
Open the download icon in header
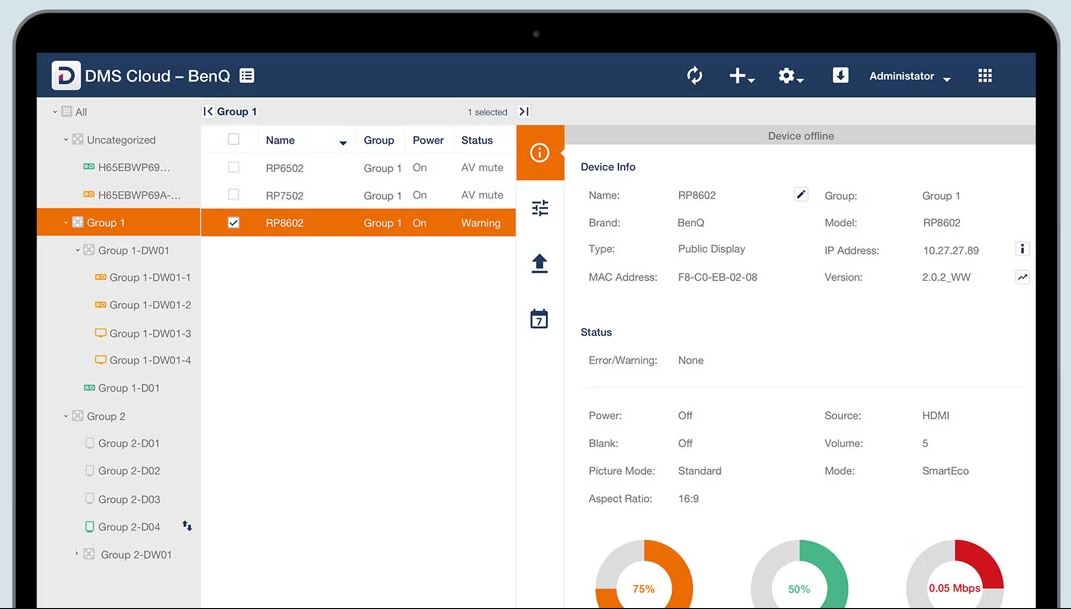click(x=840, y=76)
